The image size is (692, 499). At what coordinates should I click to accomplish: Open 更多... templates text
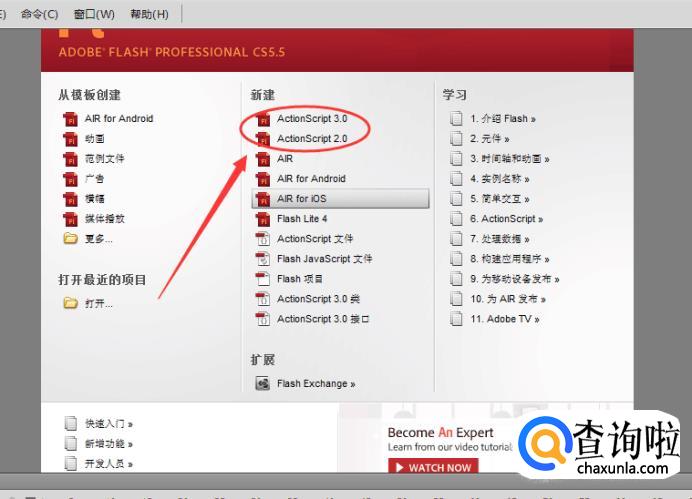click(98, 239)
